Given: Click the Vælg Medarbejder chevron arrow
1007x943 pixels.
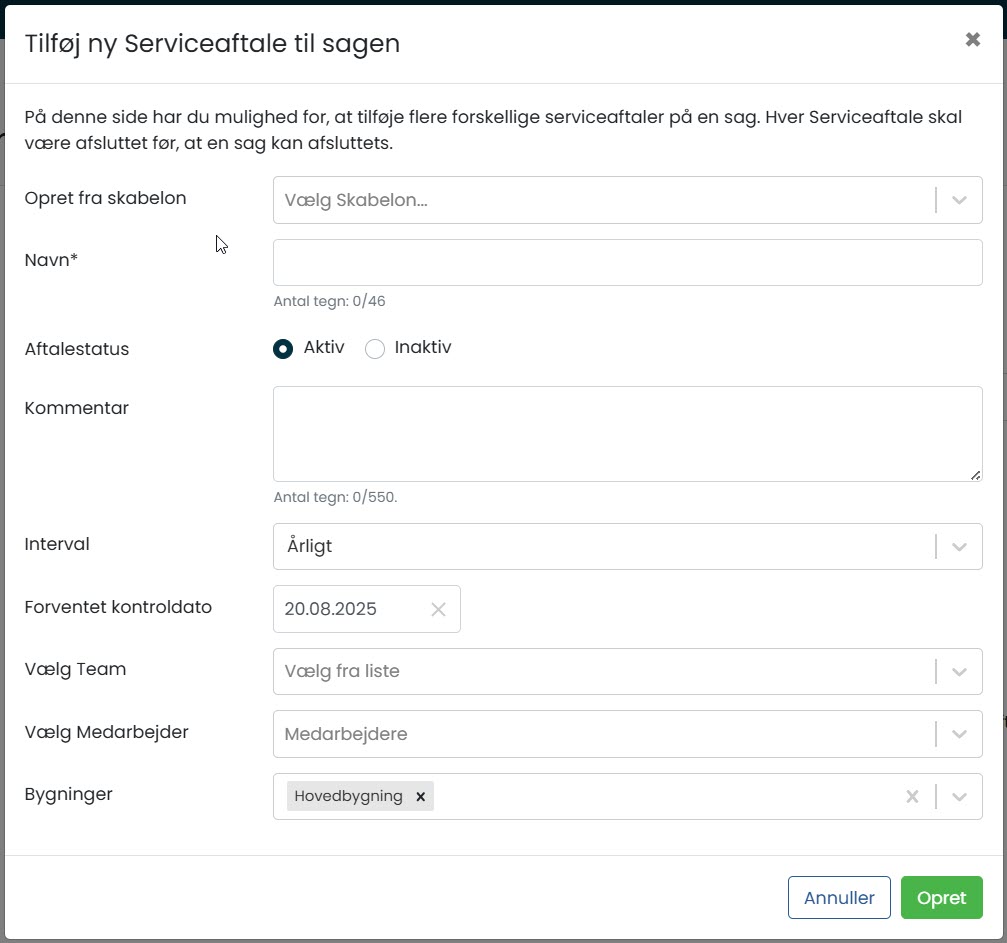Looking at the screenshot, I should (x=959, y=734).
